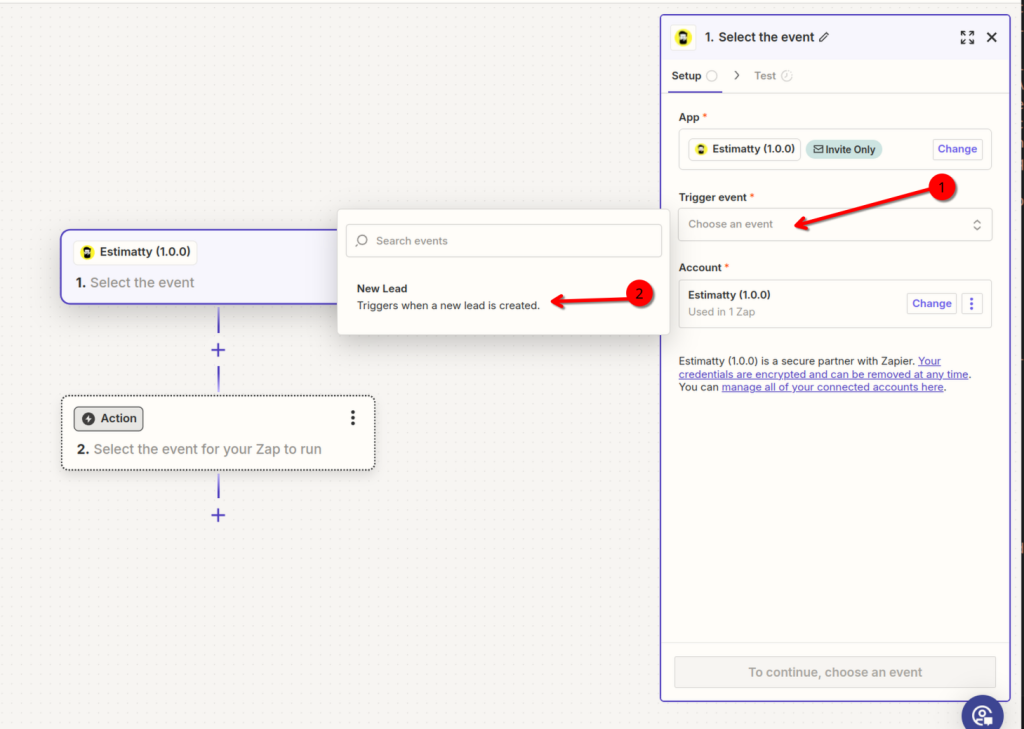Select the New Lead trigger event

click(504, 297)
